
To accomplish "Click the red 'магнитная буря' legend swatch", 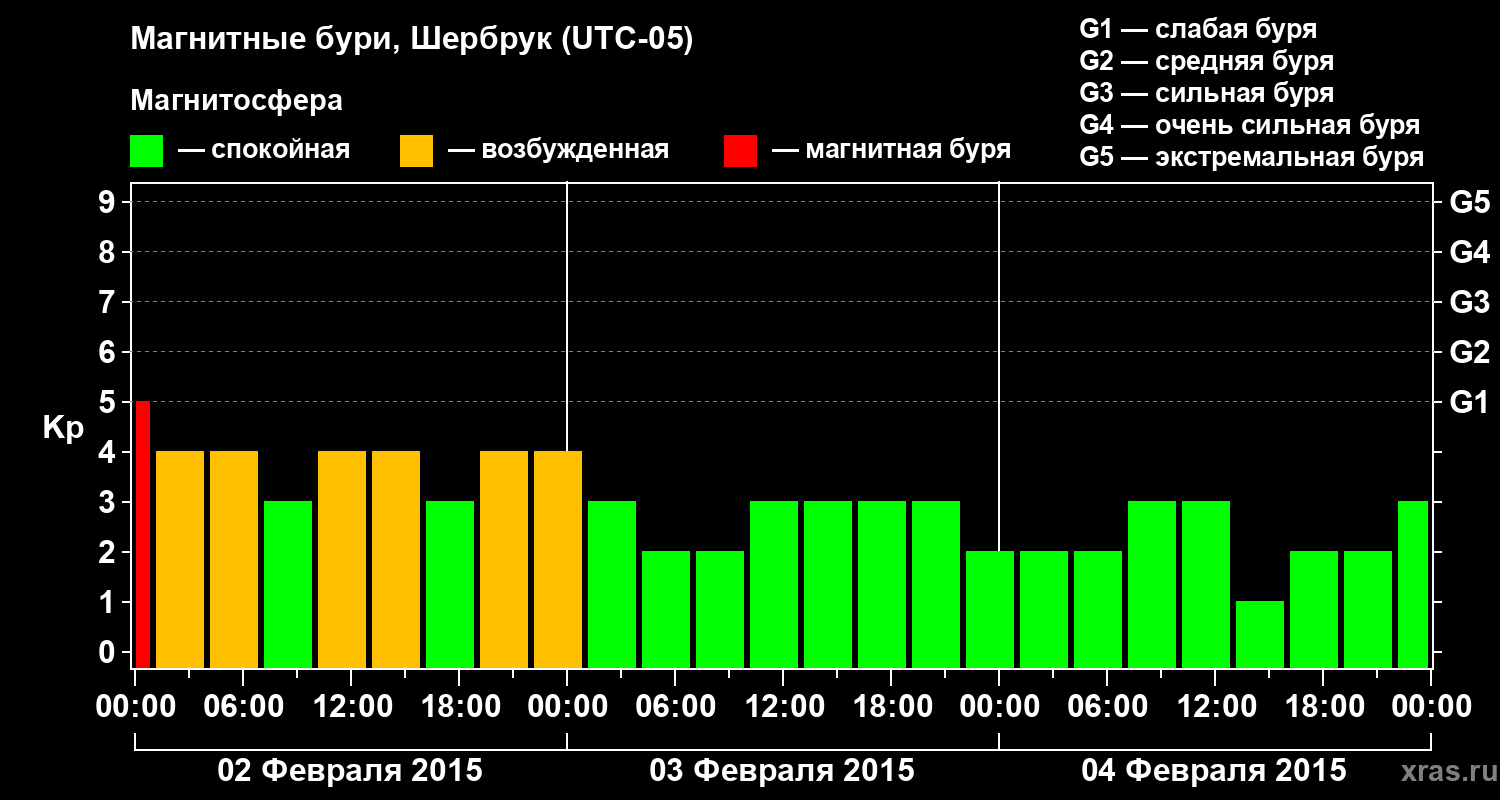I will click(740, 151).
